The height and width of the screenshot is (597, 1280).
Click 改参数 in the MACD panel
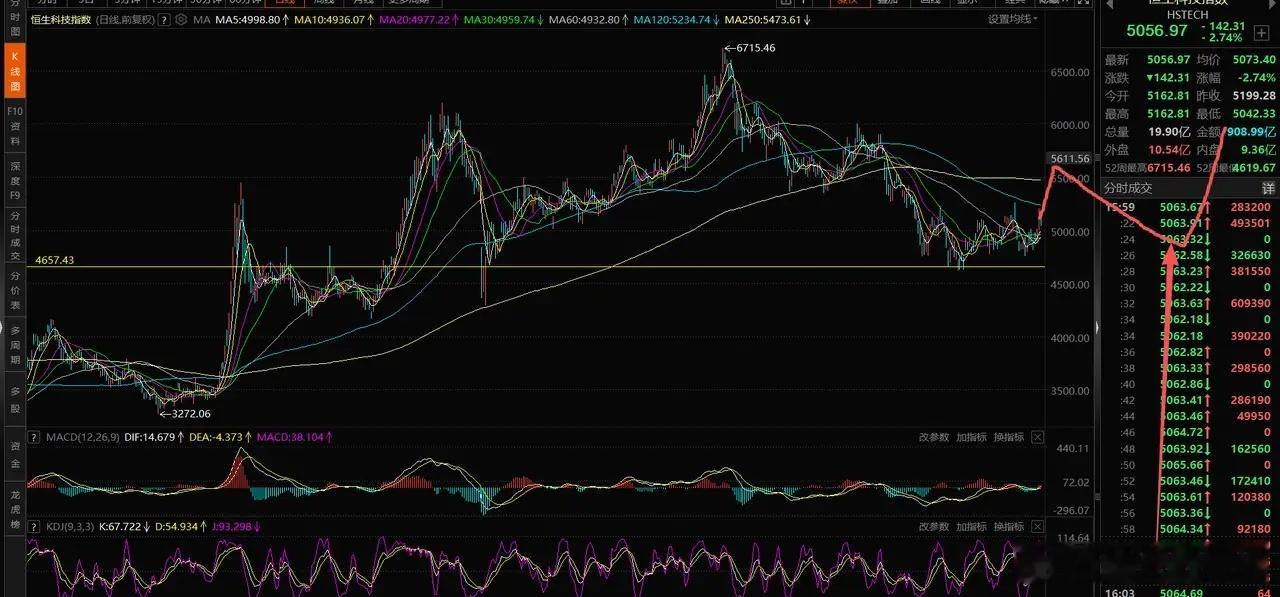coord(934,437)
